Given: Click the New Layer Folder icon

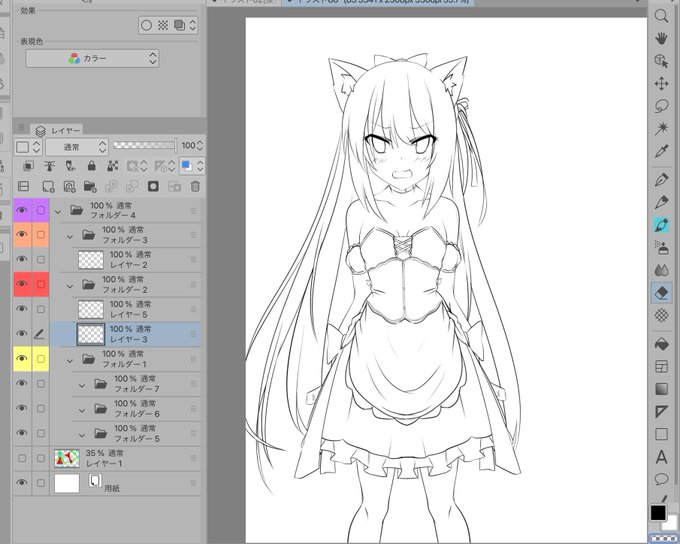Looking at the screenshot, I should [x=90, y=187].
